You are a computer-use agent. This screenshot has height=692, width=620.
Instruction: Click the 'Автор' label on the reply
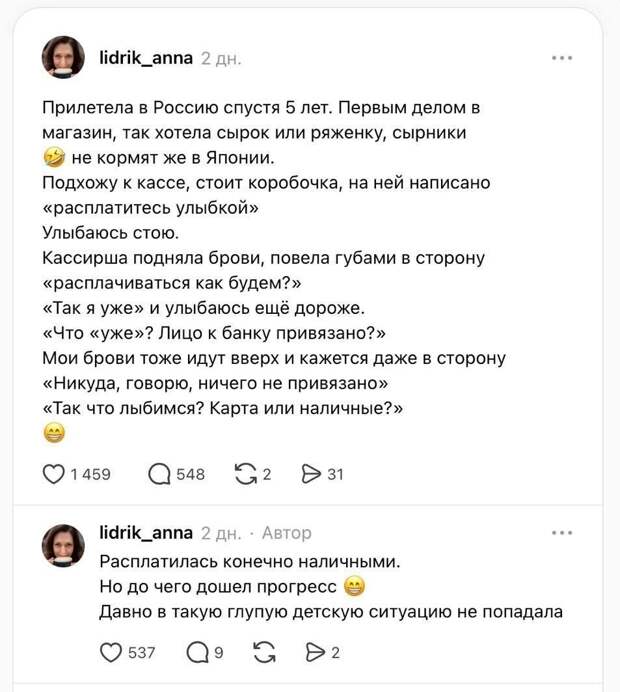[x=287, y=534]
